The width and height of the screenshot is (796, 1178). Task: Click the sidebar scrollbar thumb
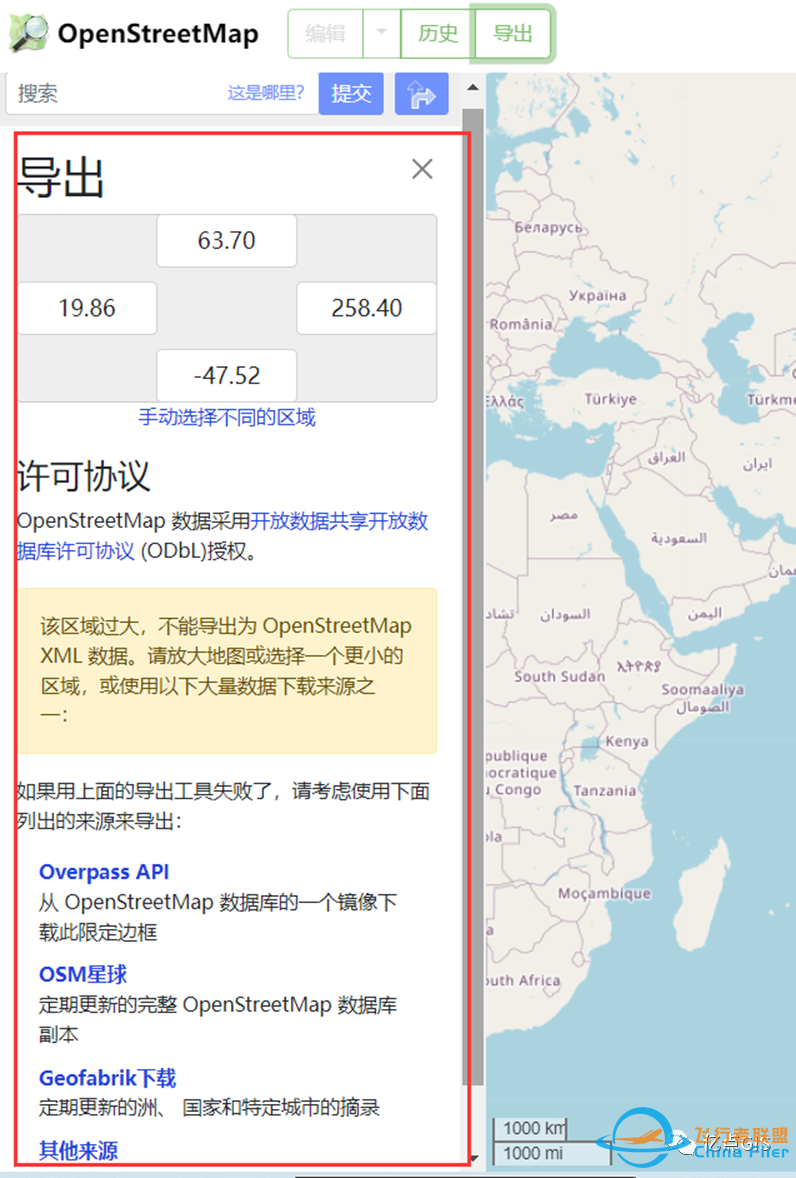click(x=473, y=597)
